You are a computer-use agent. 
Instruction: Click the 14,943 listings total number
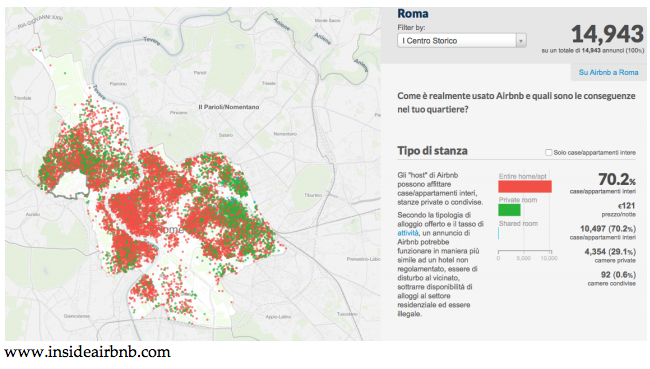[x=607, y=34]
